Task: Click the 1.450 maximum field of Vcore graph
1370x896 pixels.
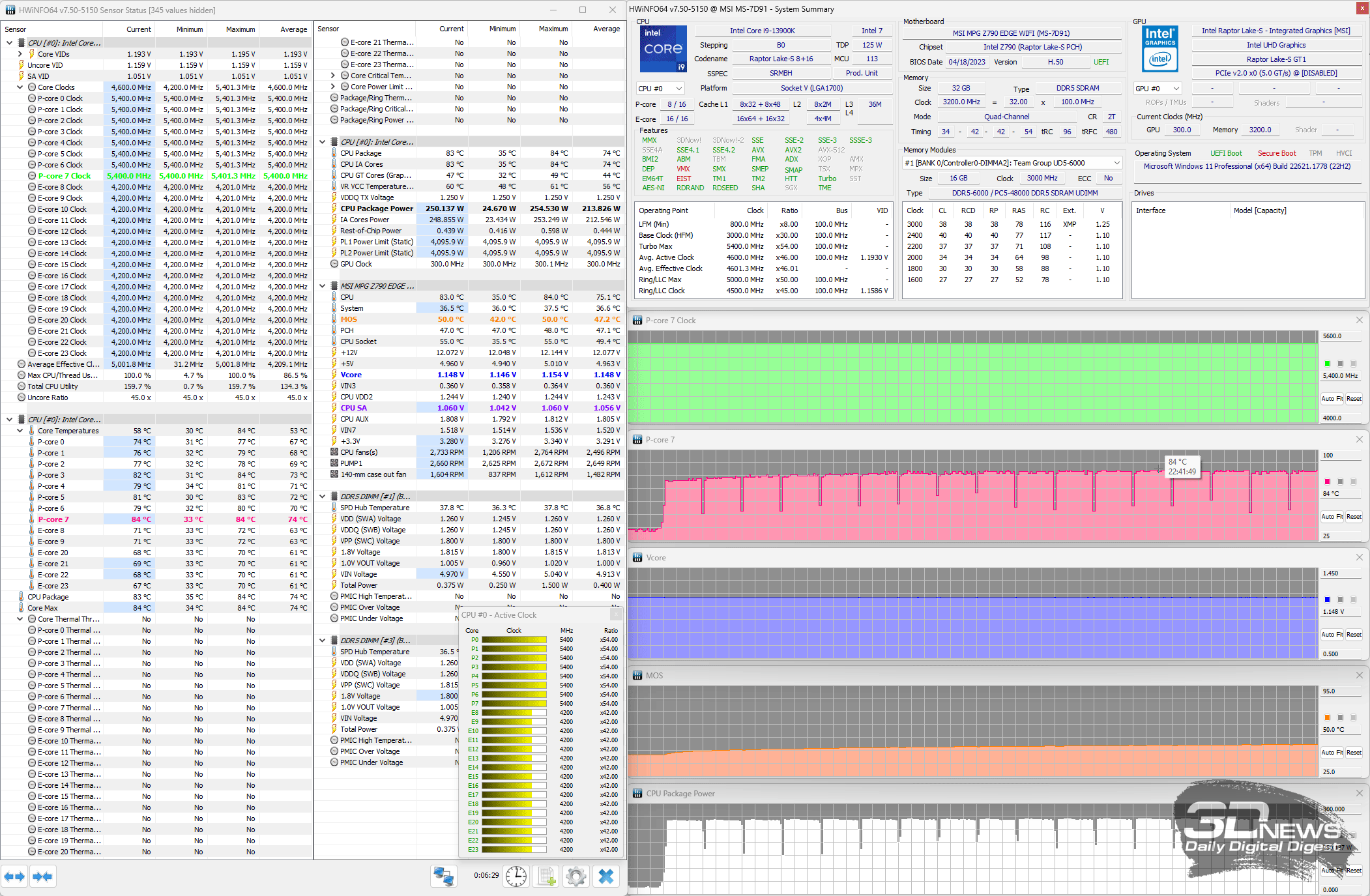Action: (x=1341, y=573)
